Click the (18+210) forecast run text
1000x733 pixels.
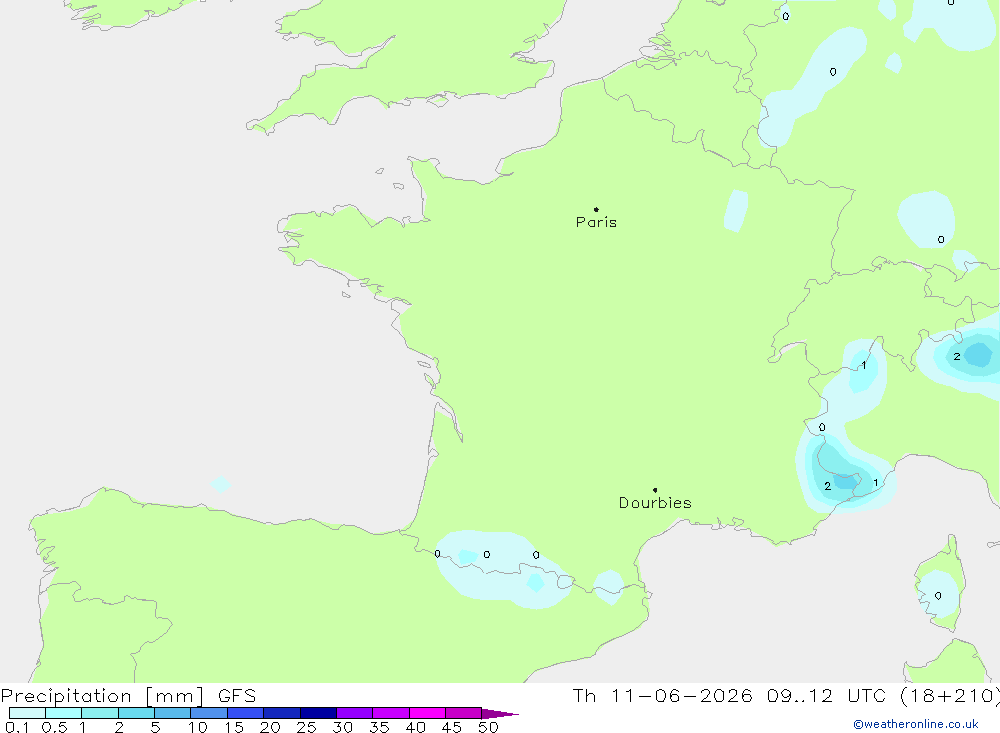coord(949,695)
